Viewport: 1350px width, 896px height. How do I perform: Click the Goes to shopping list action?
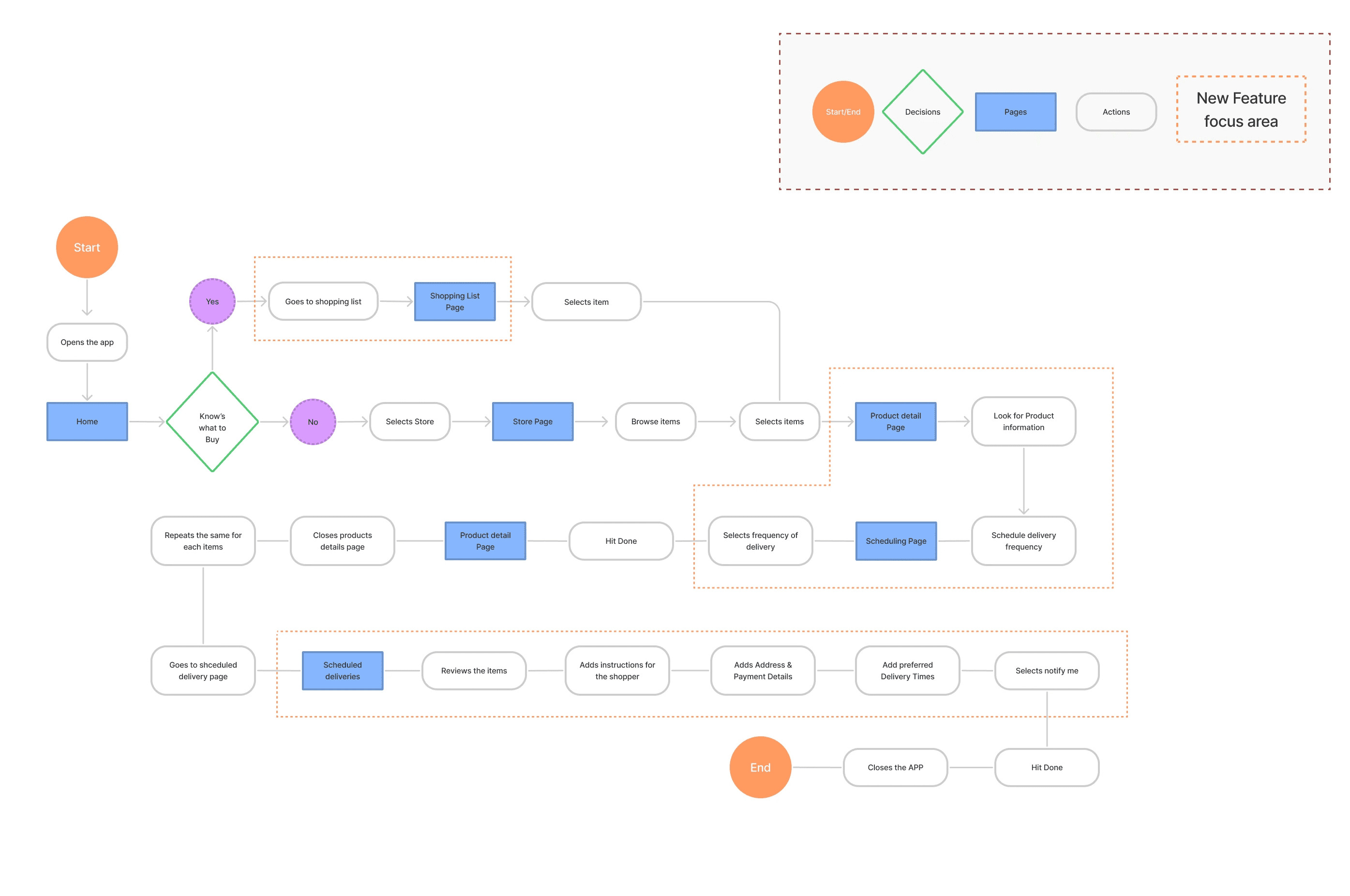point(323,301)
